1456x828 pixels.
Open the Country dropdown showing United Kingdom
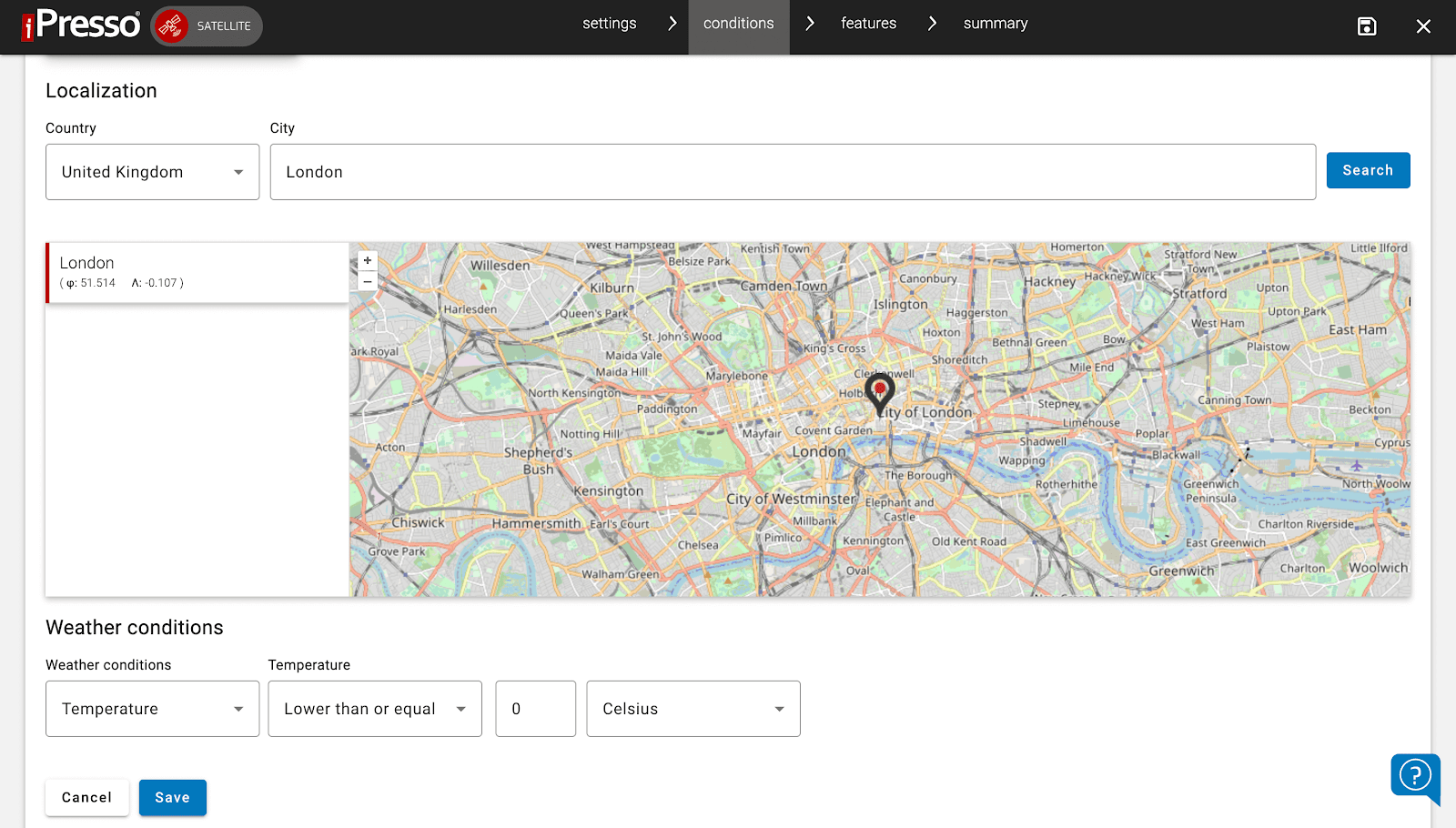click(152, 172)
